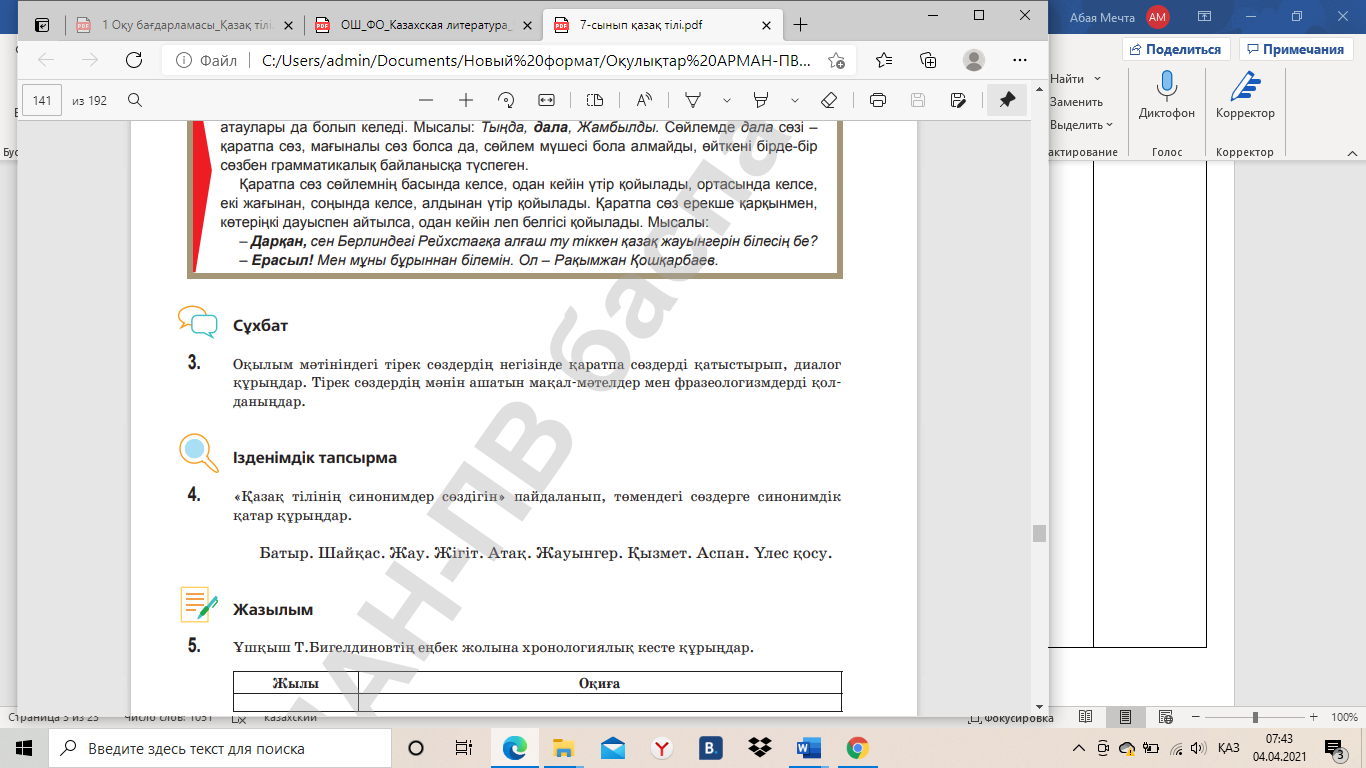
Task: Click Word account avatar 'AM'
Action: 1158,16
